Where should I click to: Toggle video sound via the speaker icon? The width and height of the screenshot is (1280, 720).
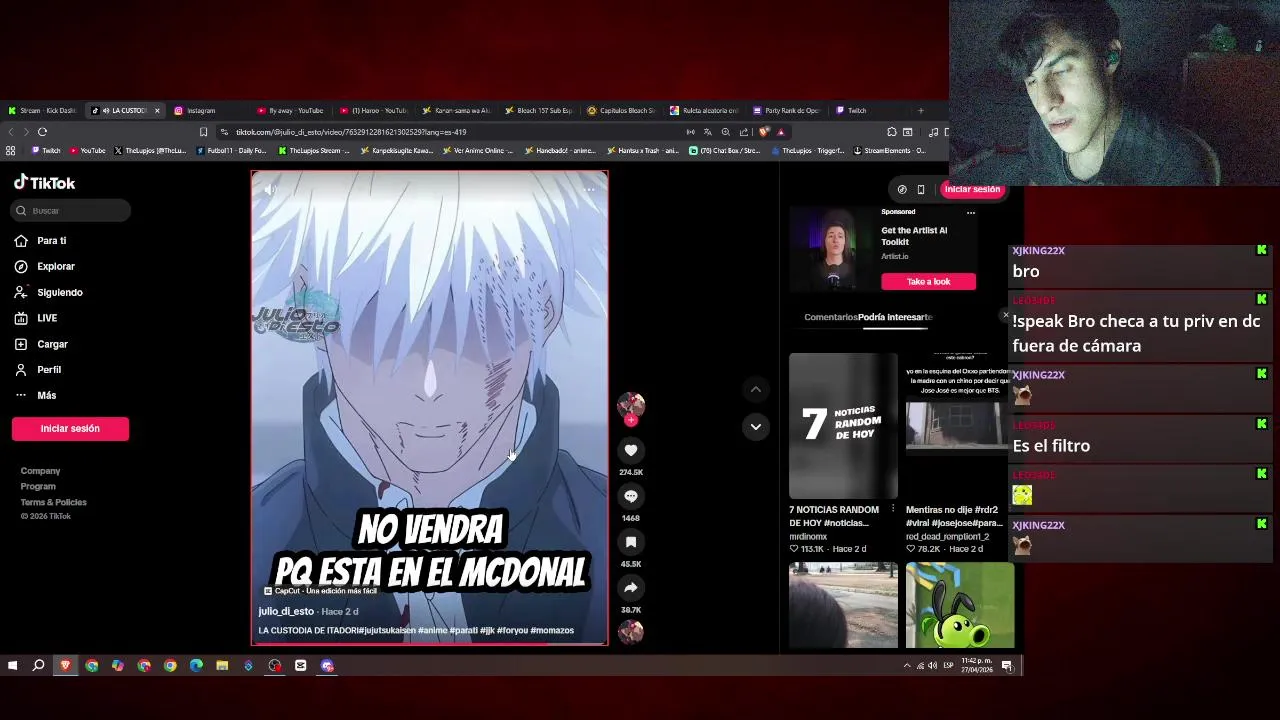[270, 189]
